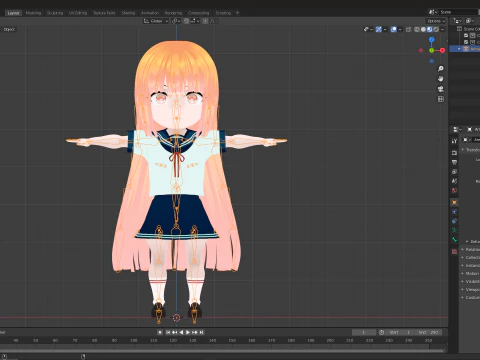
Task: Open the World properties tab
Action: [454, 191]
